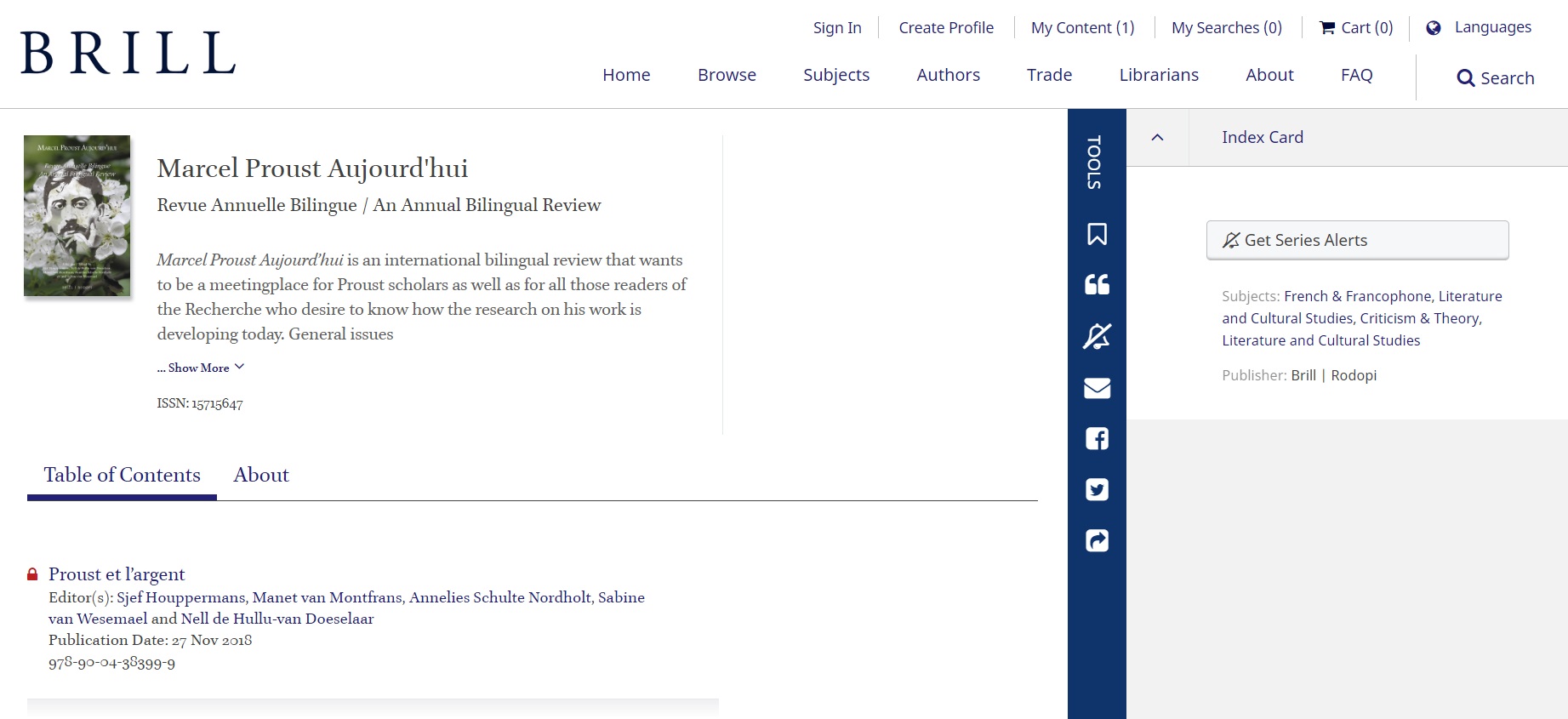Click the shopping cart icon

tap(1327, 28)
